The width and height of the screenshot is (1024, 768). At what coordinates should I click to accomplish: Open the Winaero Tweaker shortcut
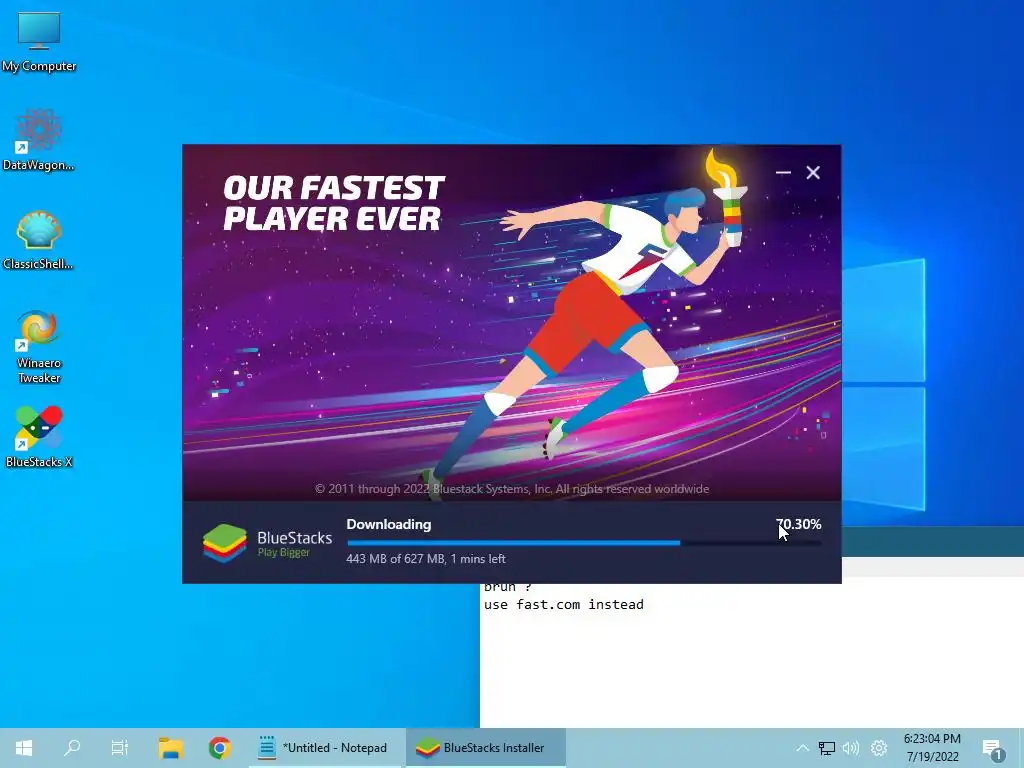coord(39,347)
